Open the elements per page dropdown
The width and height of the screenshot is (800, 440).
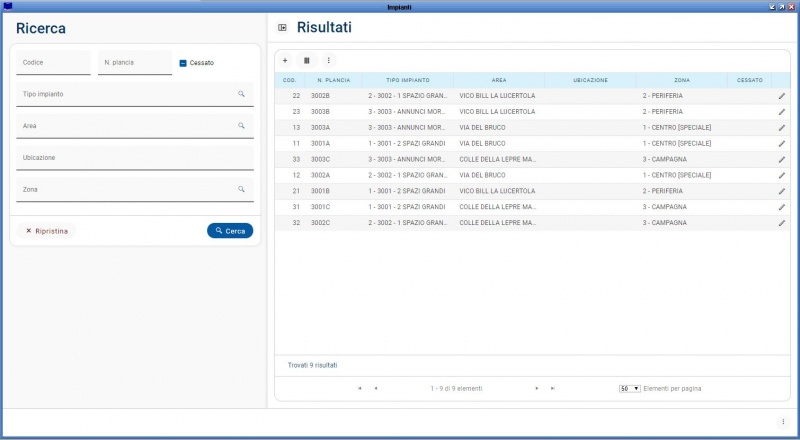630,388
